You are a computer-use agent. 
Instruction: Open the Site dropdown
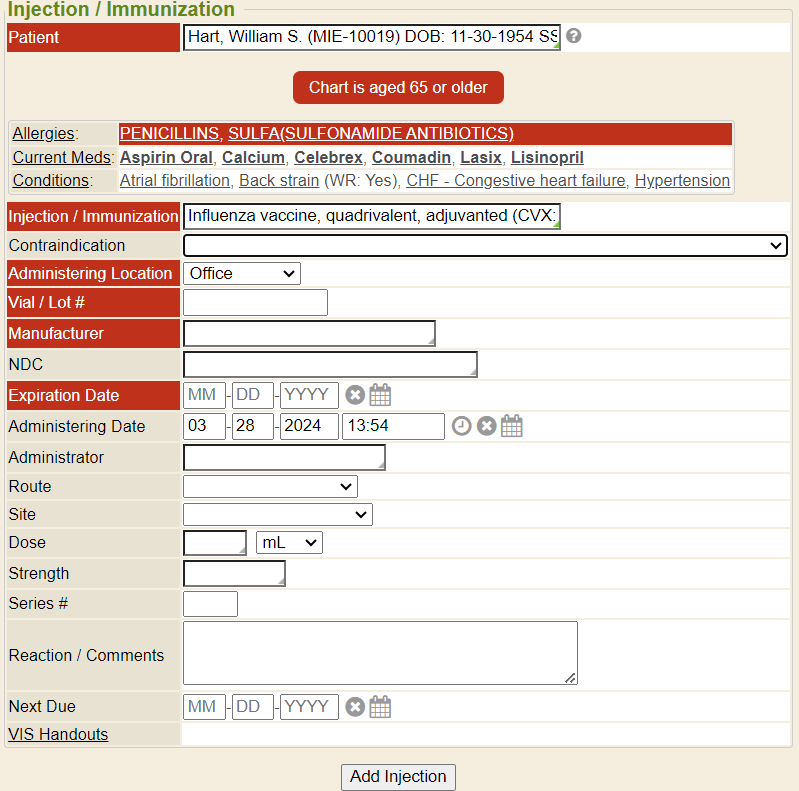[x=277, y=514]
